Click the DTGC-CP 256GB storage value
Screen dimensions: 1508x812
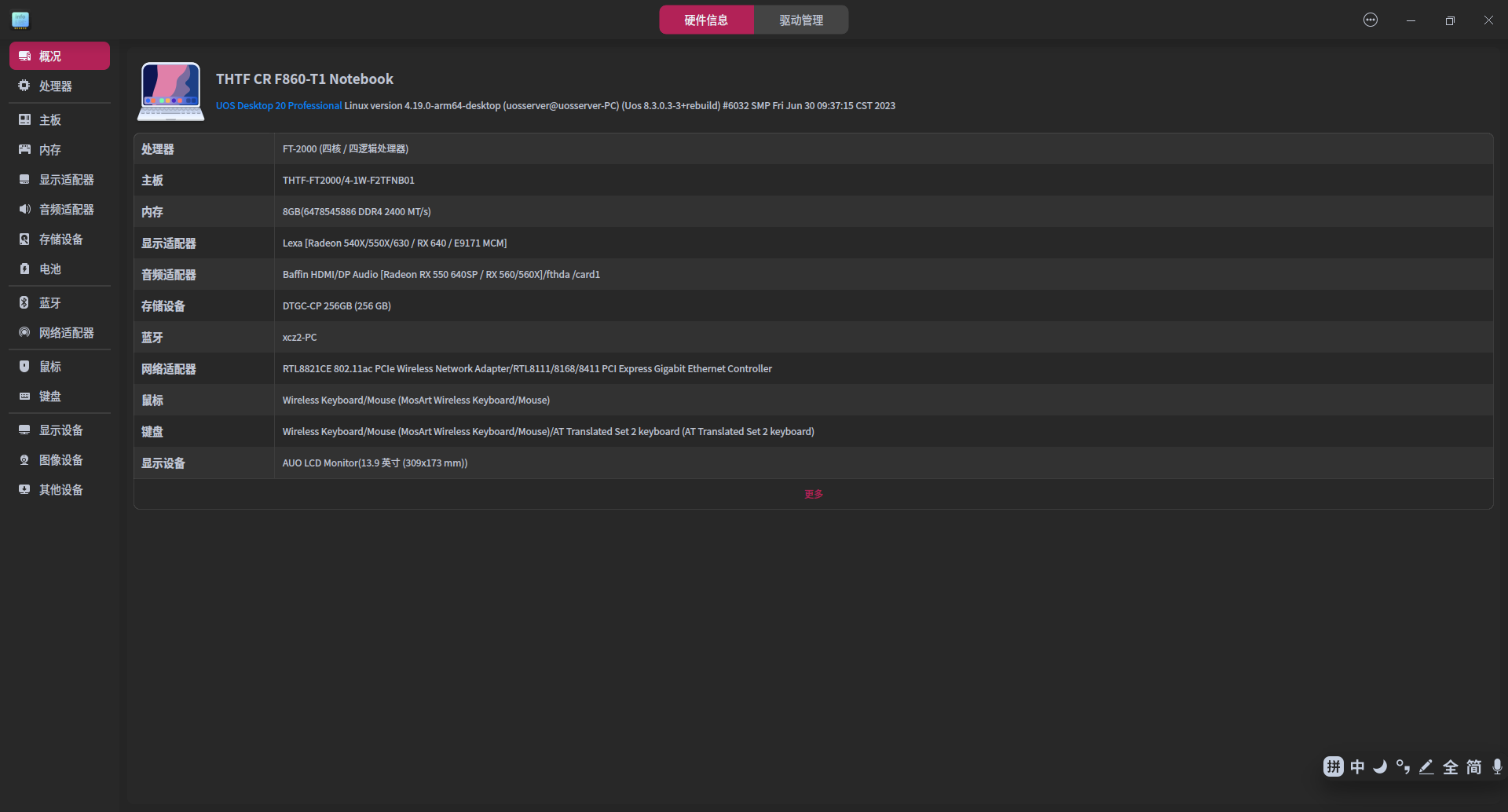[x=337, y=305]
